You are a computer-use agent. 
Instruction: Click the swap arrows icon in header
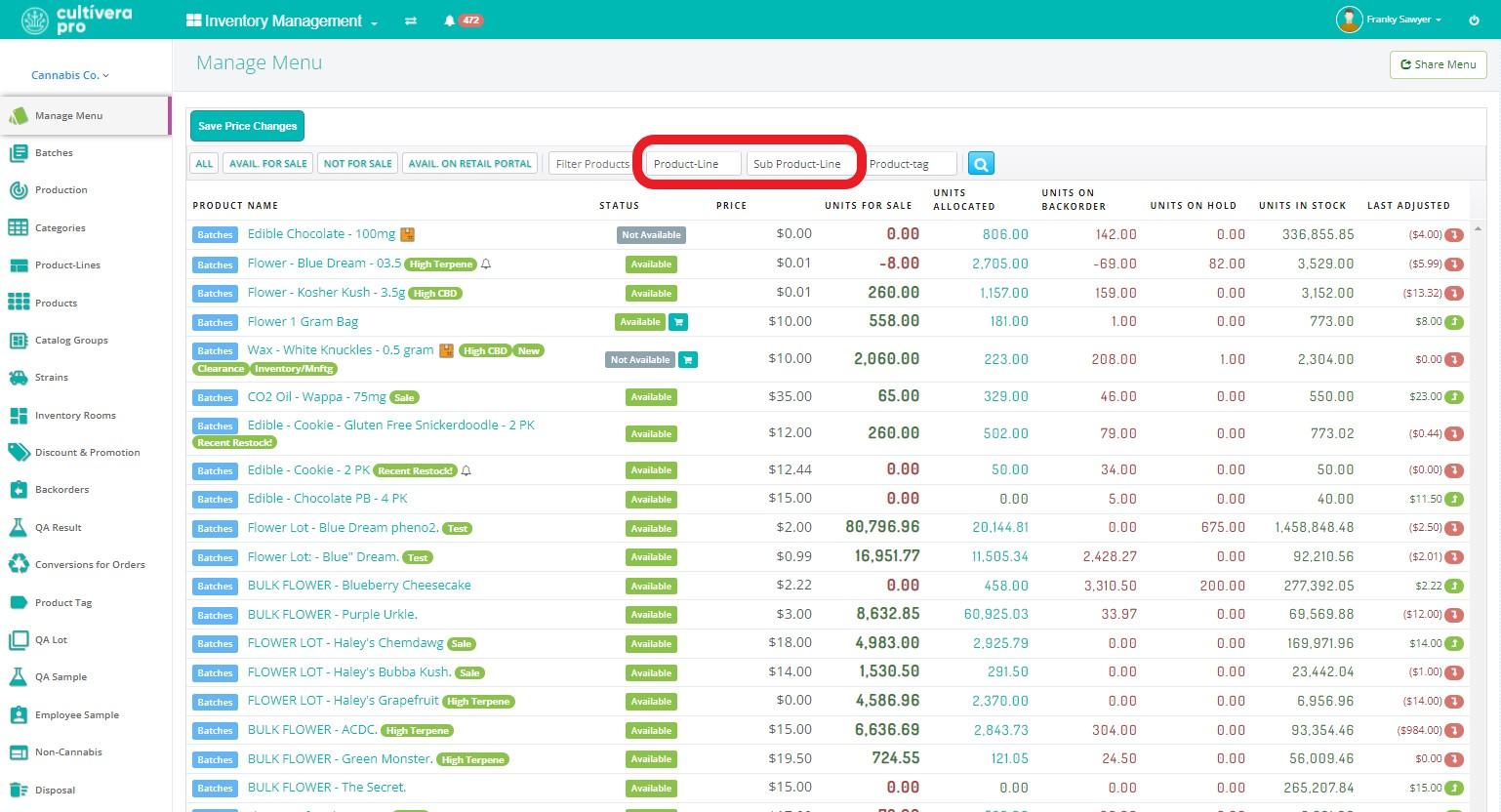click(411, 20)
